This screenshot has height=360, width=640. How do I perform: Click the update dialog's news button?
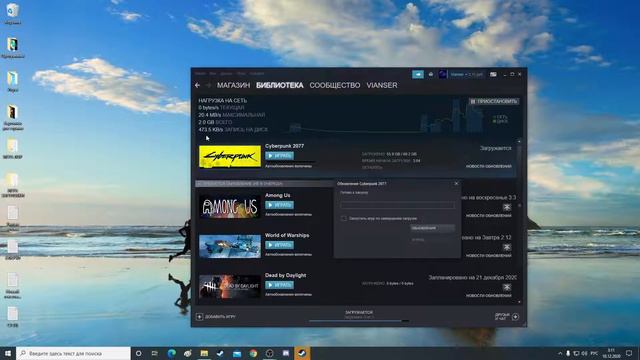click(432, 228)
